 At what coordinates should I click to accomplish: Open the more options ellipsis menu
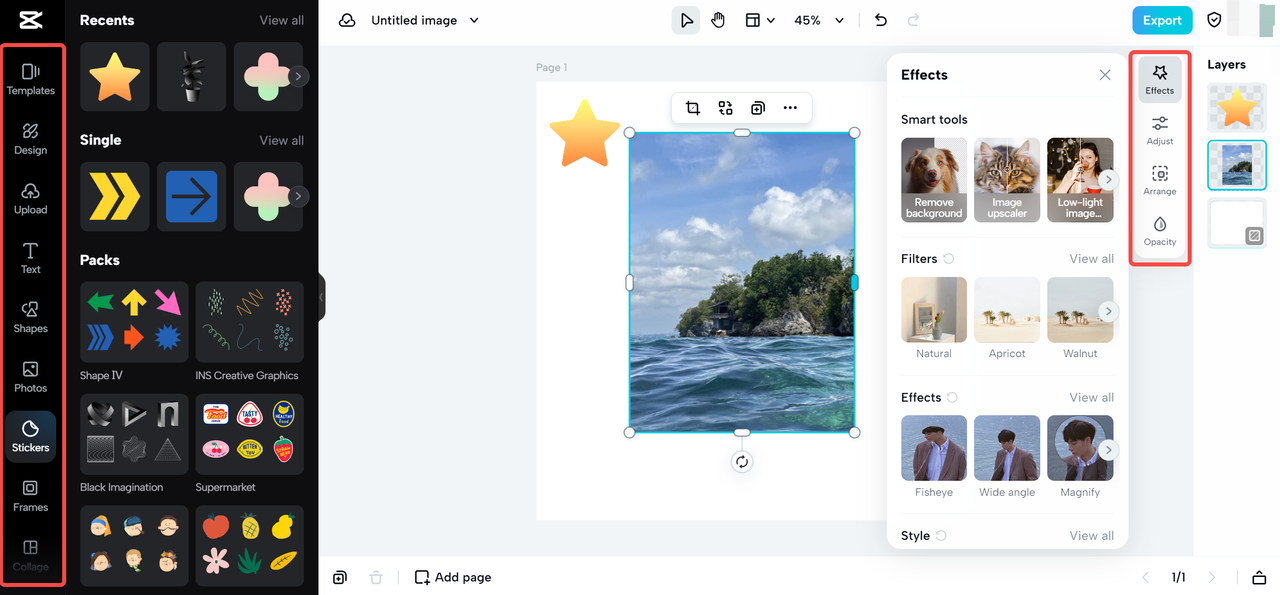[790, 108]
